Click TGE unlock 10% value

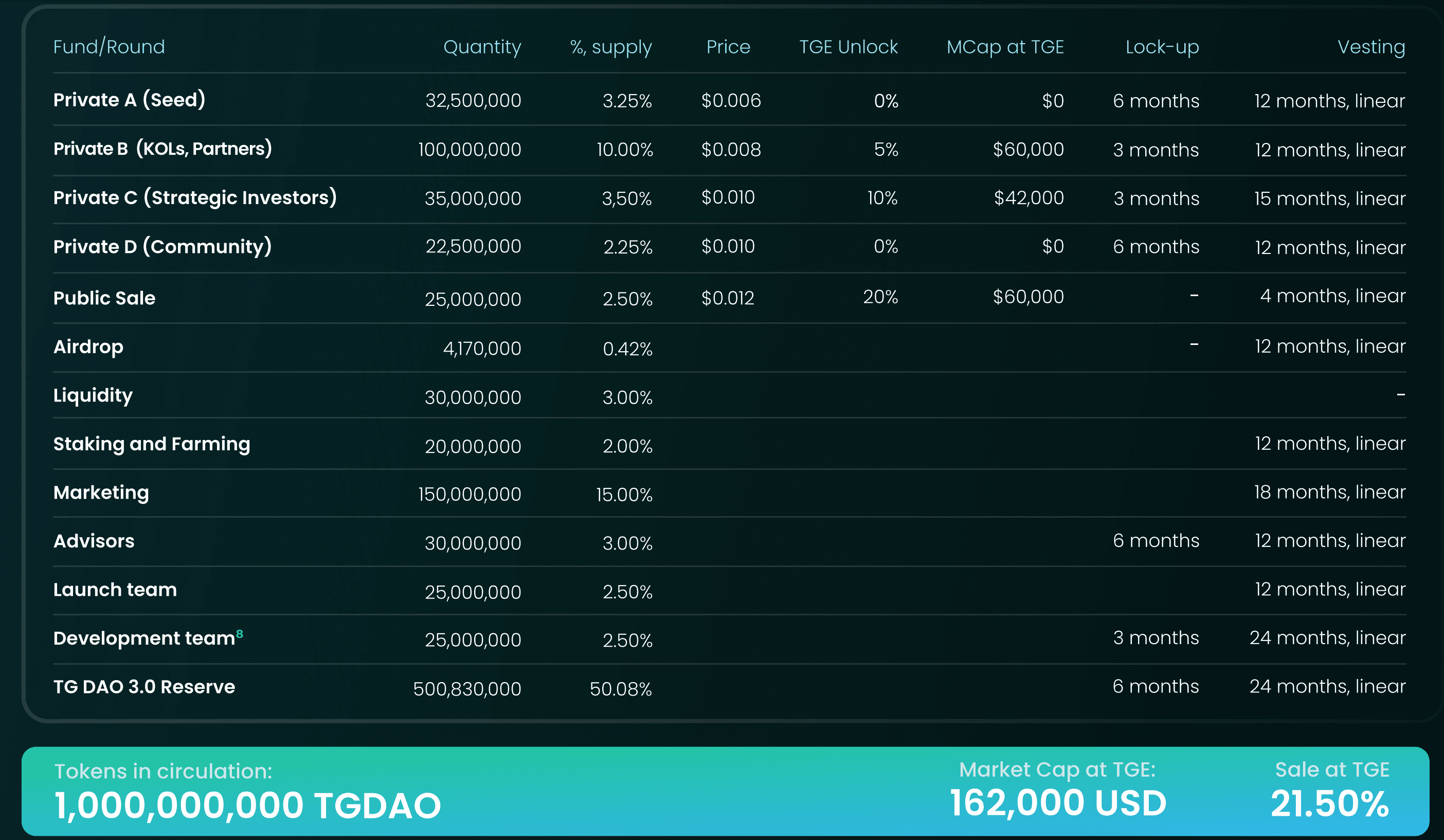pyautogui.click(x=882, y=198)
